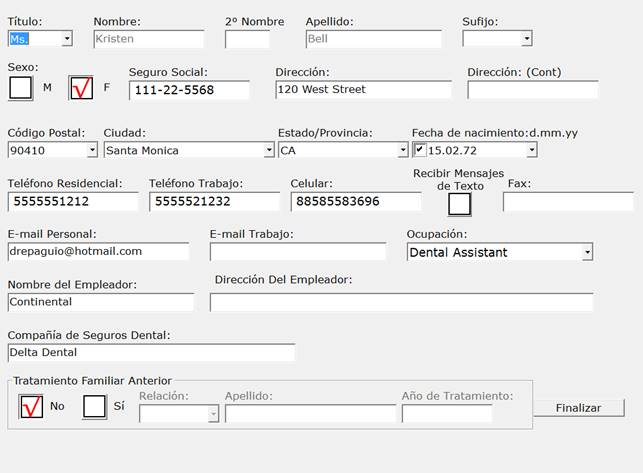Click into the Fax field
This screenshot has width=643, height=473.
[567, 202]
